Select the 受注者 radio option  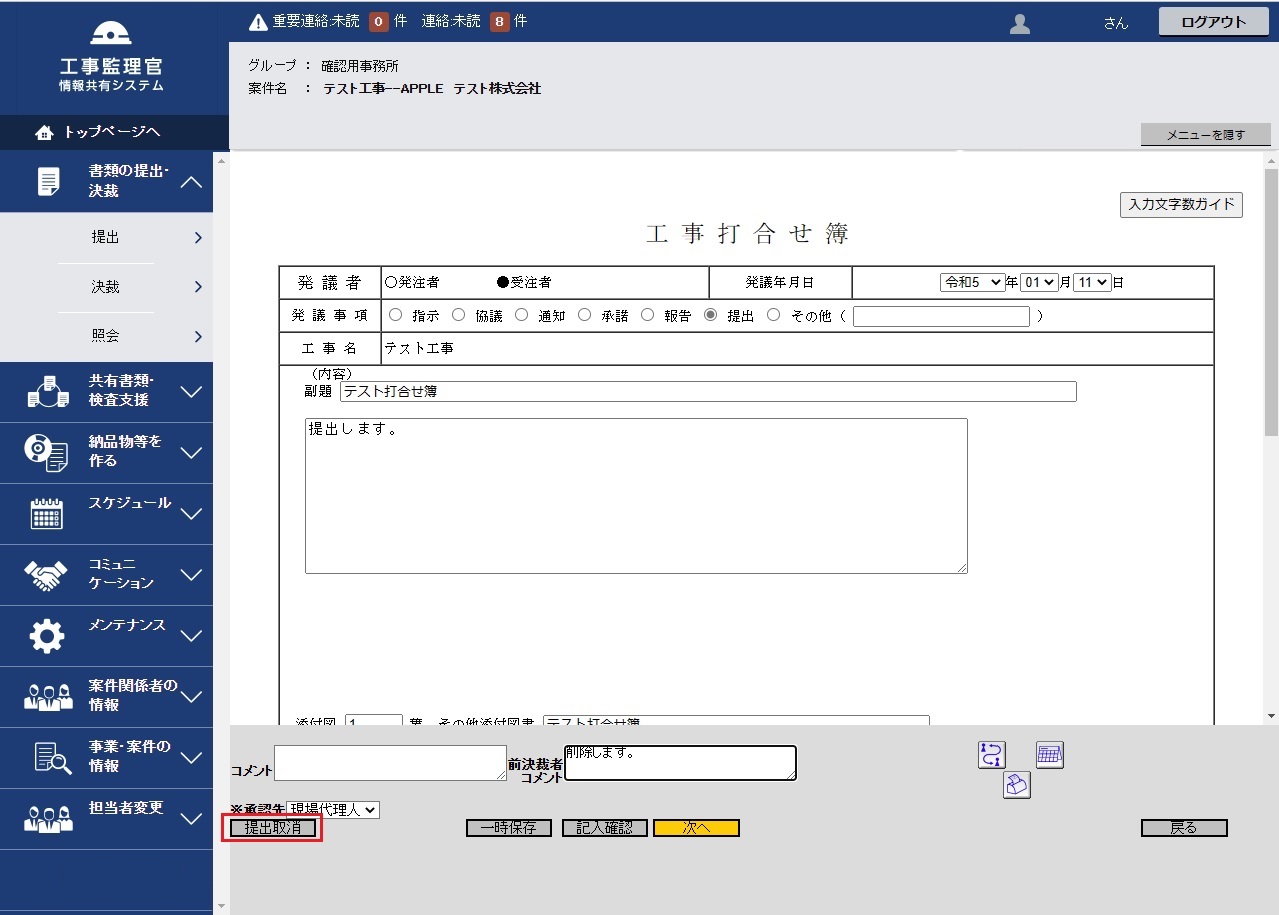click(x=503, y=283)
